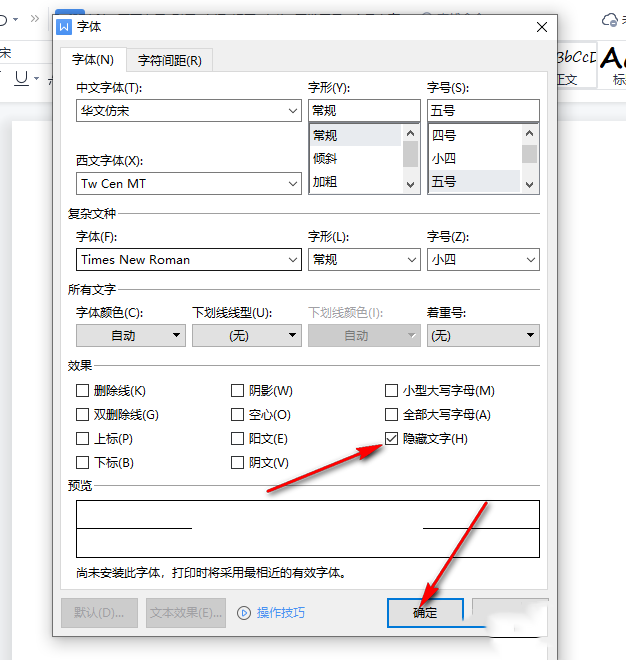Click the play icon beside 操作技巧
Image resolution: width=626 pixels, height=660 pixels.
click(244, 612)
